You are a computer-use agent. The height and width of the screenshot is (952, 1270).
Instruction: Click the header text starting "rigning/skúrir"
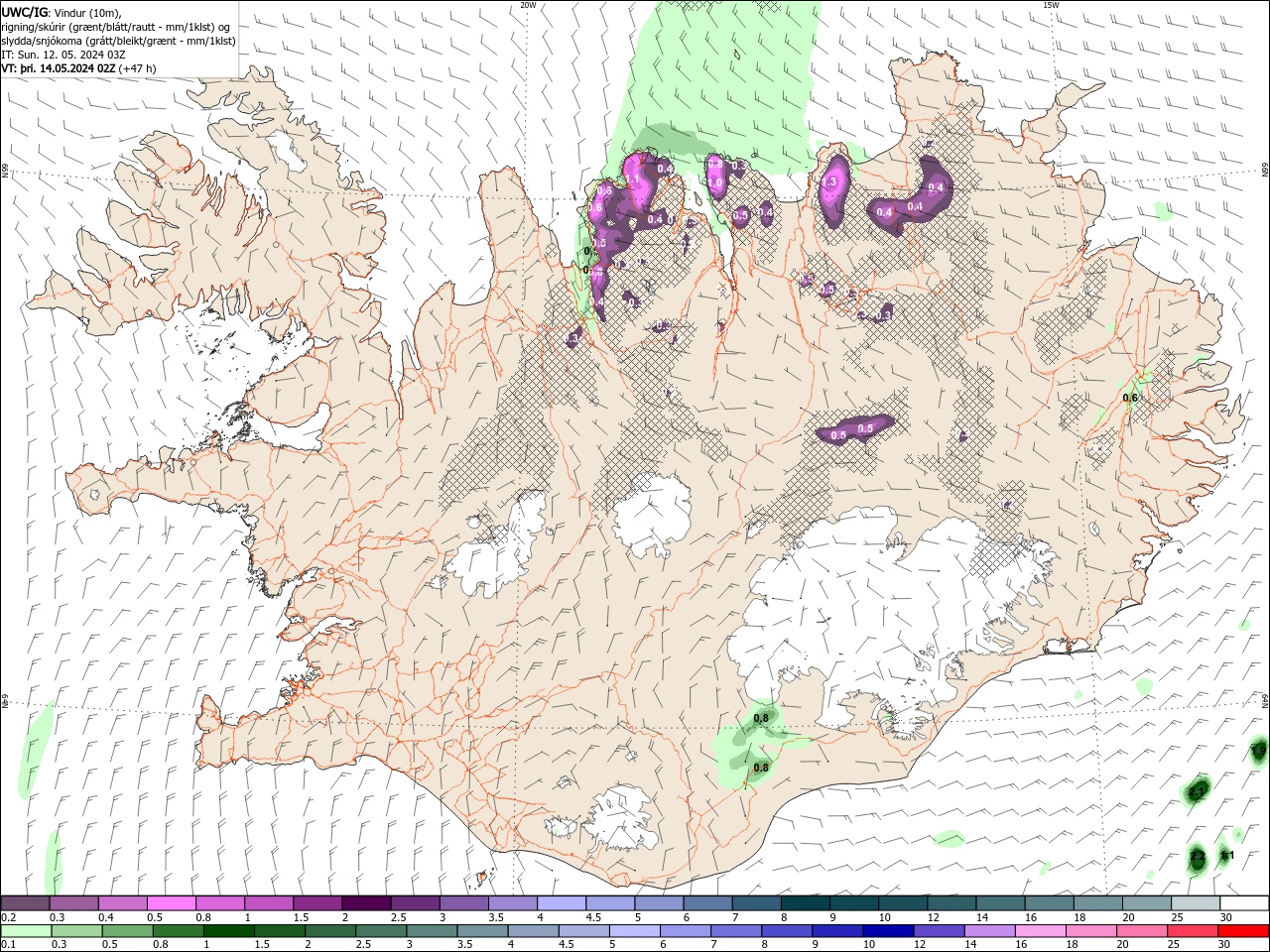[116, 27]
